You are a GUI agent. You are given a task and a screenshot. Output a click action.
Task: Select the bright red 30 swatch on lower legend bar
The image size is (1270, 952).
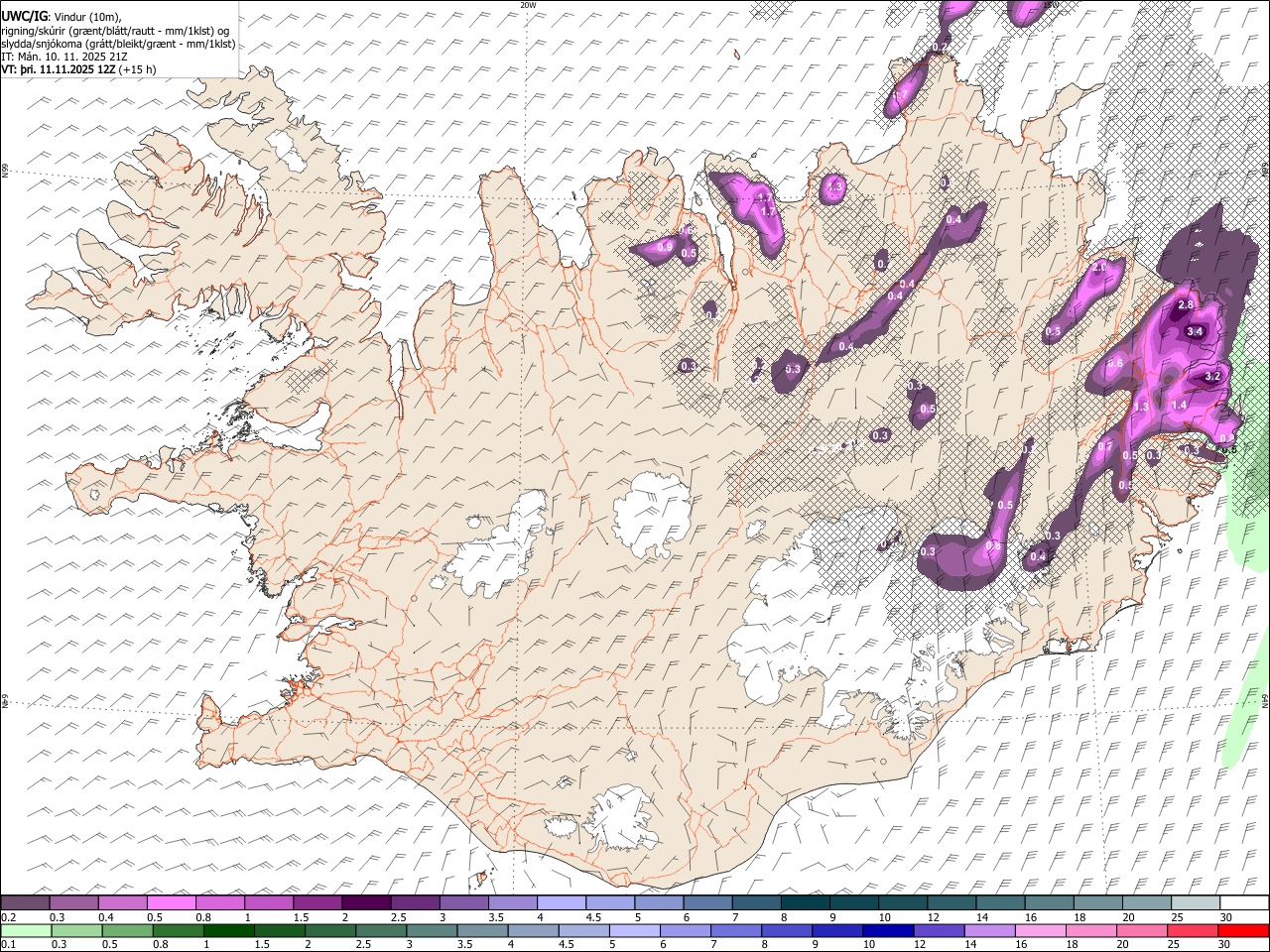1243,930
